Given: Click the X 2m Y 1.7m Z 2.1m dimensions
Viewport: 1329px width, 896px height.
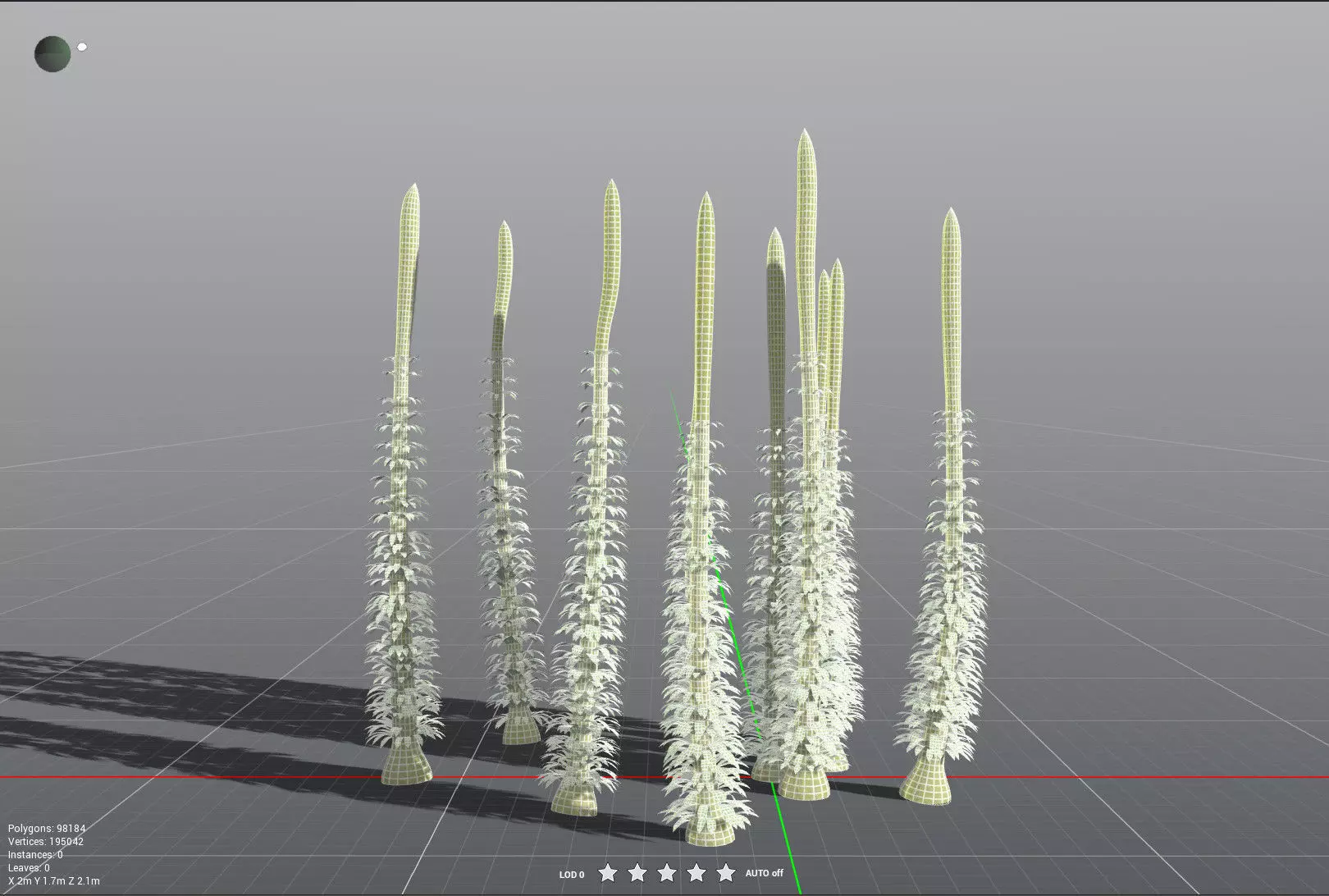Looking at the screenshot, I should pyautogui.click(x=54, y=881).
